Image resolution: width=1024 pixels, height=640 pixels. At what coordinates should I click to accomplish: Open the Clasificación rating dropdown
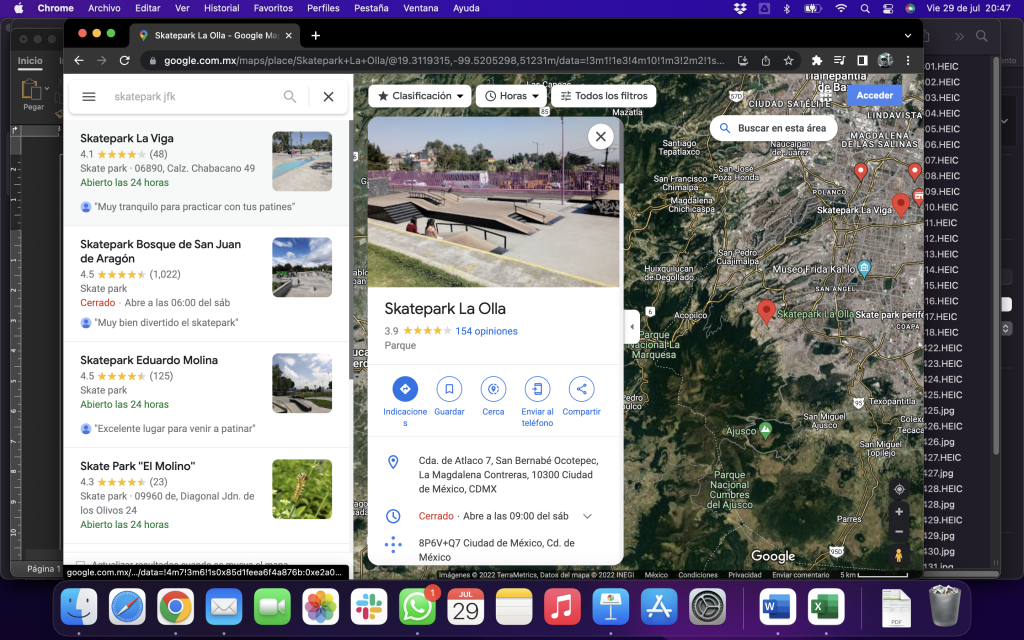click(x=420, y=96)
